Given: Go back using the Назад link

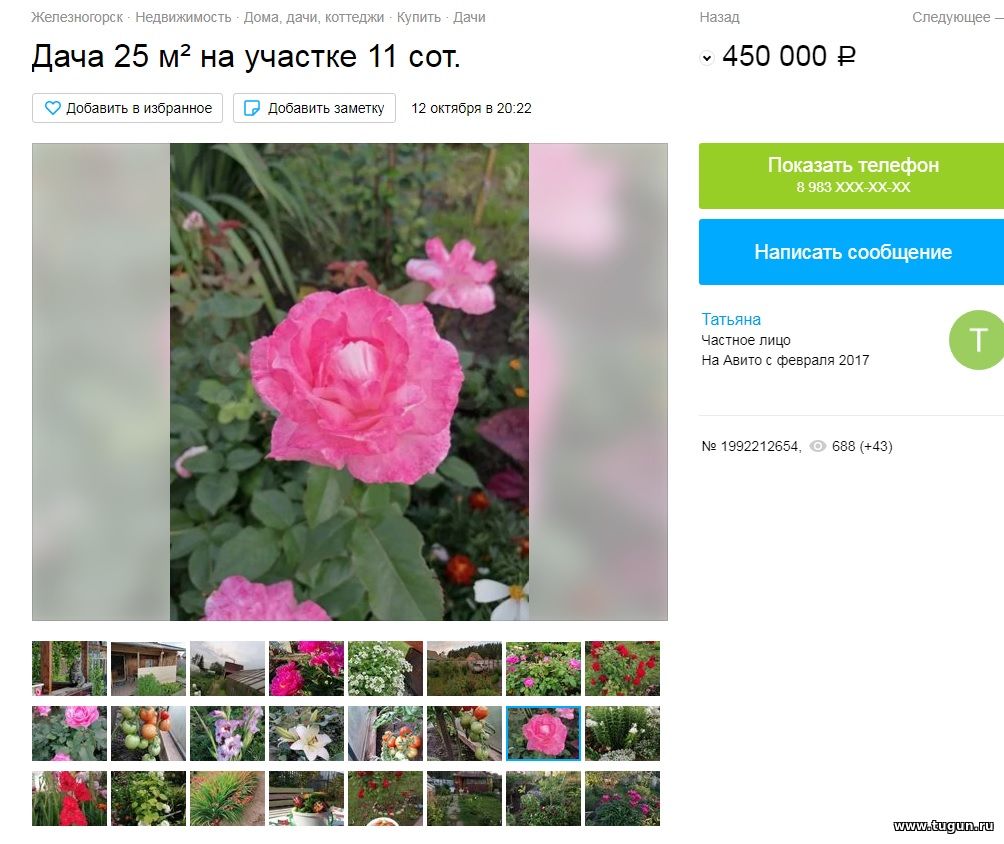Looking at the screenshot, I should pos(719,17).
